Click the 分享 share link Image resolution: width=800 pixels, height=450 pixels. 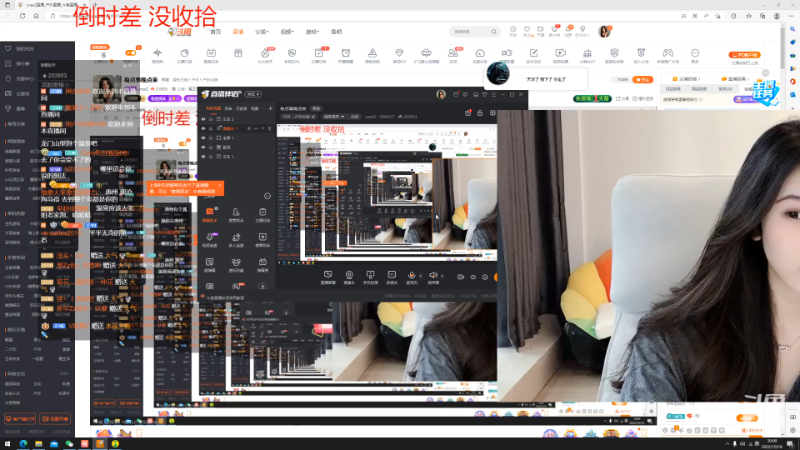(x=622, y=98)
